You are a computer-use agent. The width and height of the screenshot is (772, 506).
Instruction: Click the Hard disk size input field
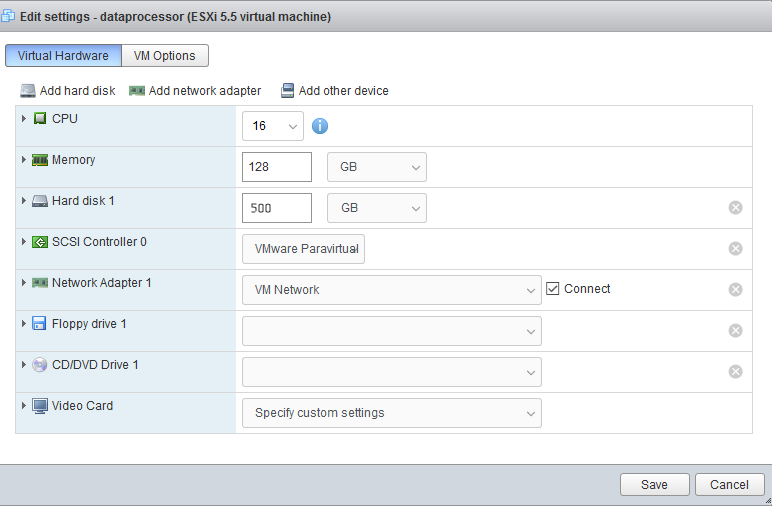(x=276, y=208)
